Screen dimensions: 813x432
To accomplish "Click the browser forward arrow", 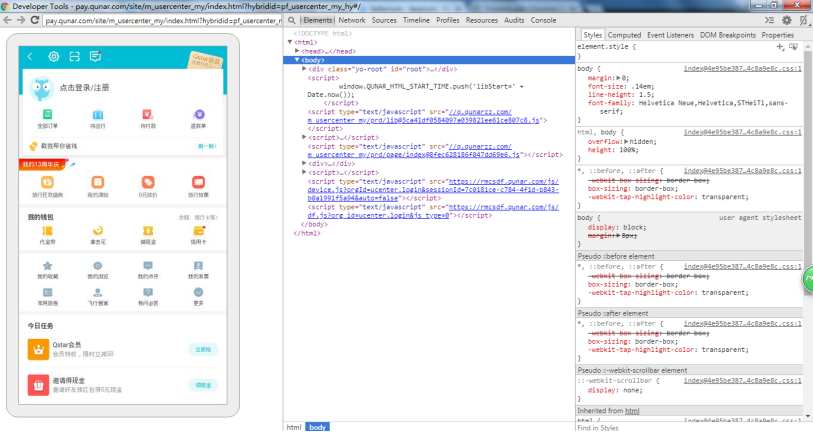I will point(21,20).
